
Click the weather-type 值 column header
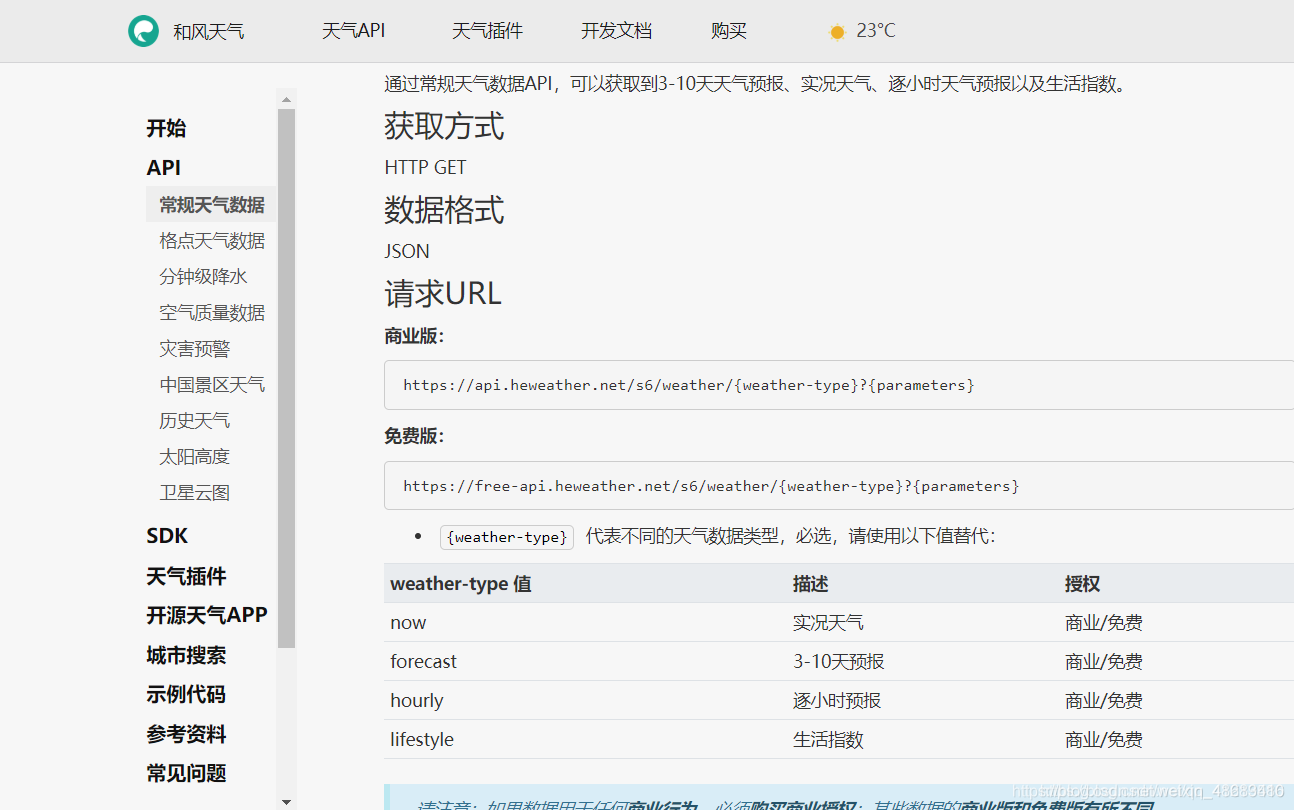point(461,584)
